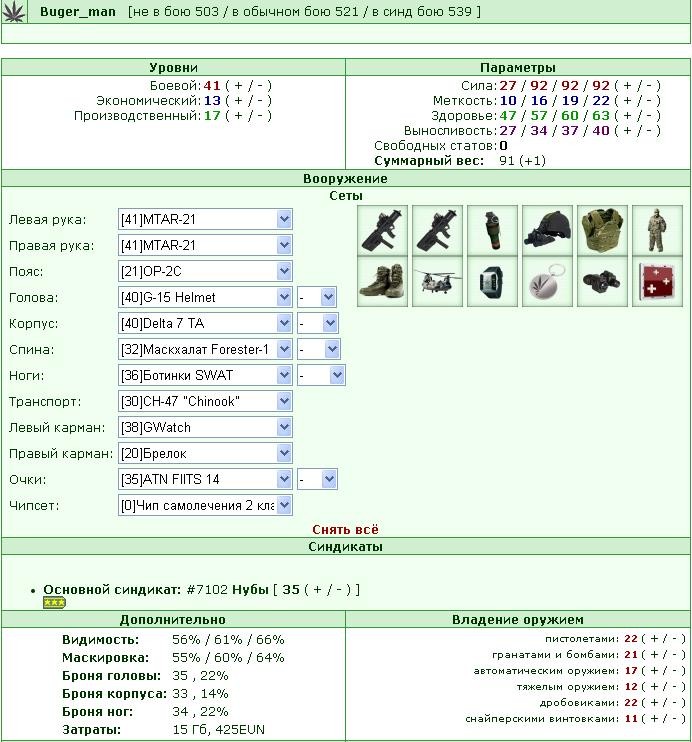The height and width of the screenshot is (742, 692).
Task: Open the Правый карман Брелок dropdown
Action: pos(205,454)
